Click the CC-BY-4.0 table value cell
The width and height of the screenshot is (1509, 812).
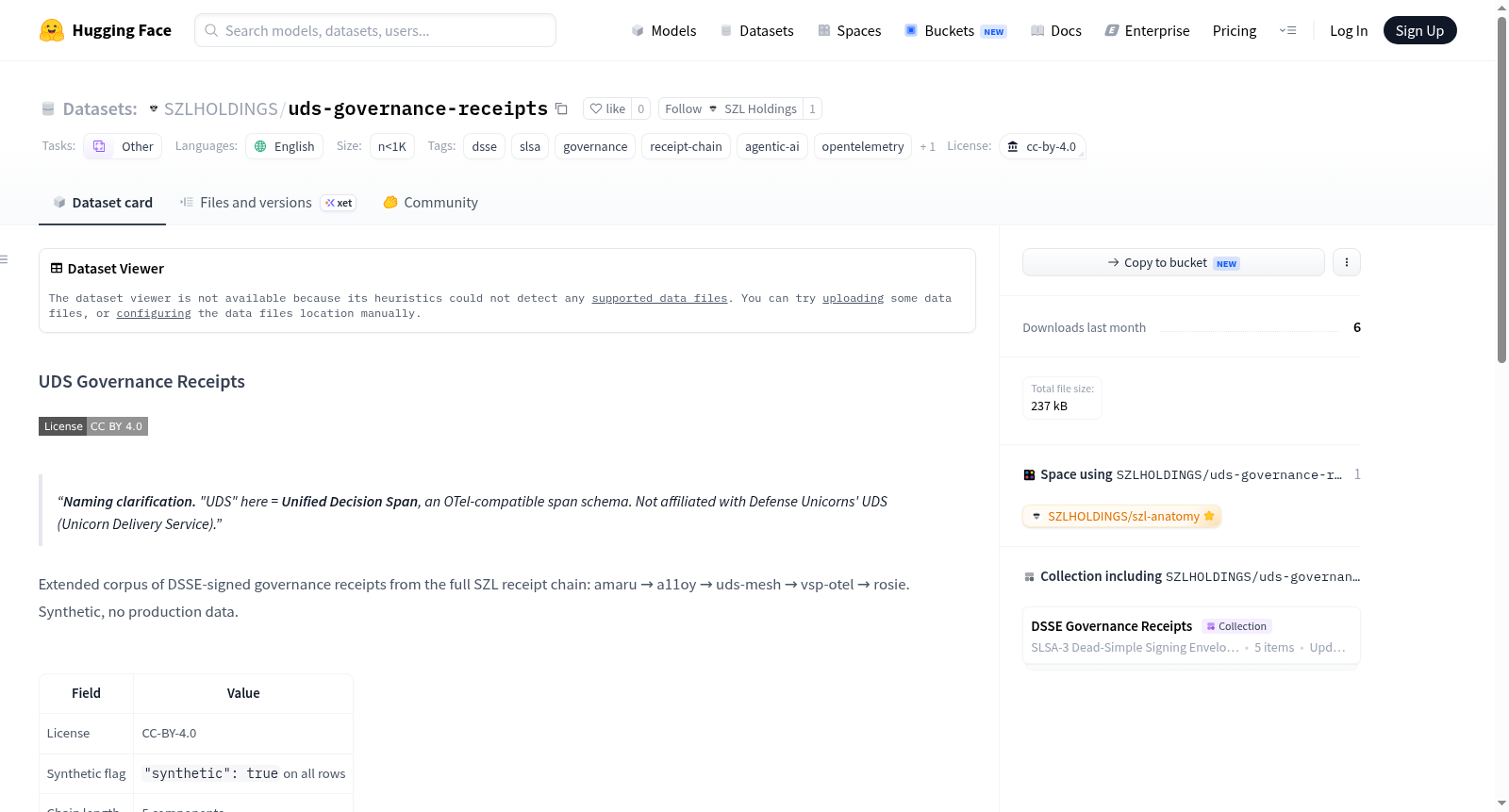pos(243,733)
